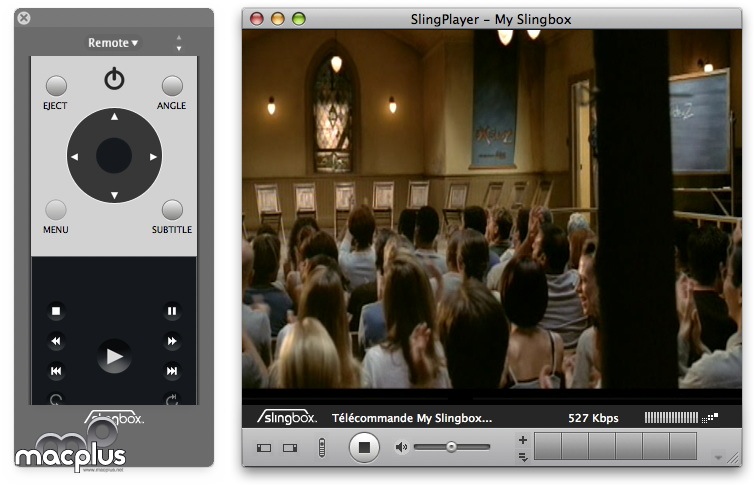The width and height of the screenshot is (756, 487).
Task: Click the first empty favorite channel slot
Action: pyautogui.click(x=548, y=446)
